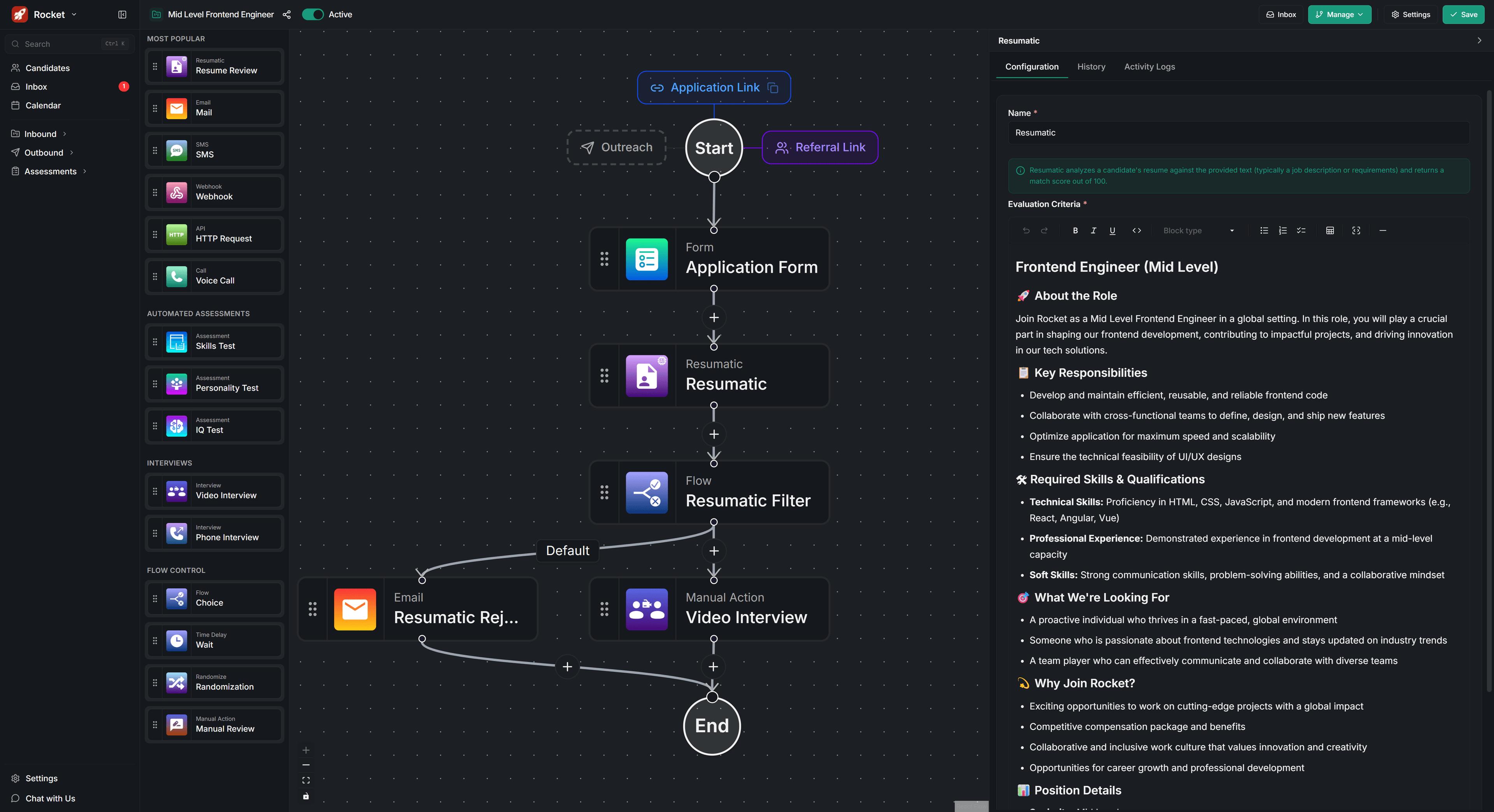This screenshot has height=812, width=1494.
Task: Click the Application Form node icon
Action: point(647,259)
